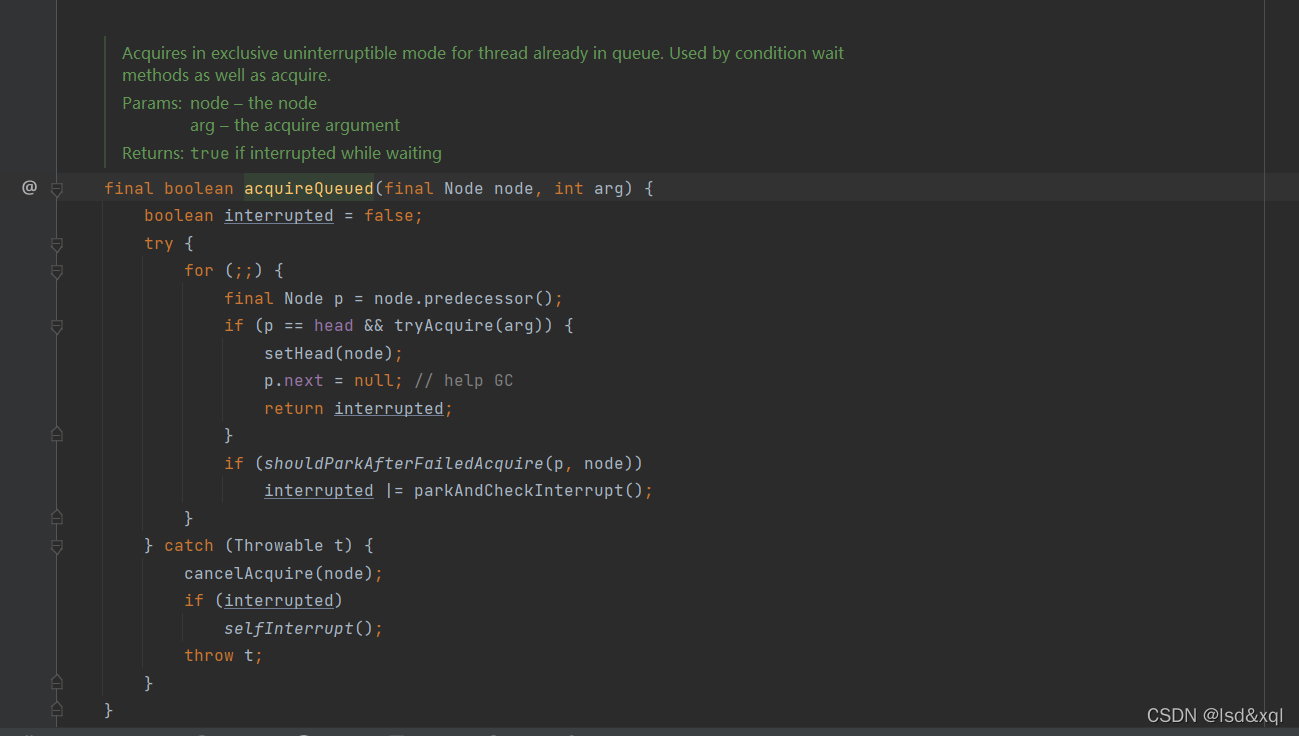Click the setHead(node) call
1299x736 pixels.
[328, 353]
